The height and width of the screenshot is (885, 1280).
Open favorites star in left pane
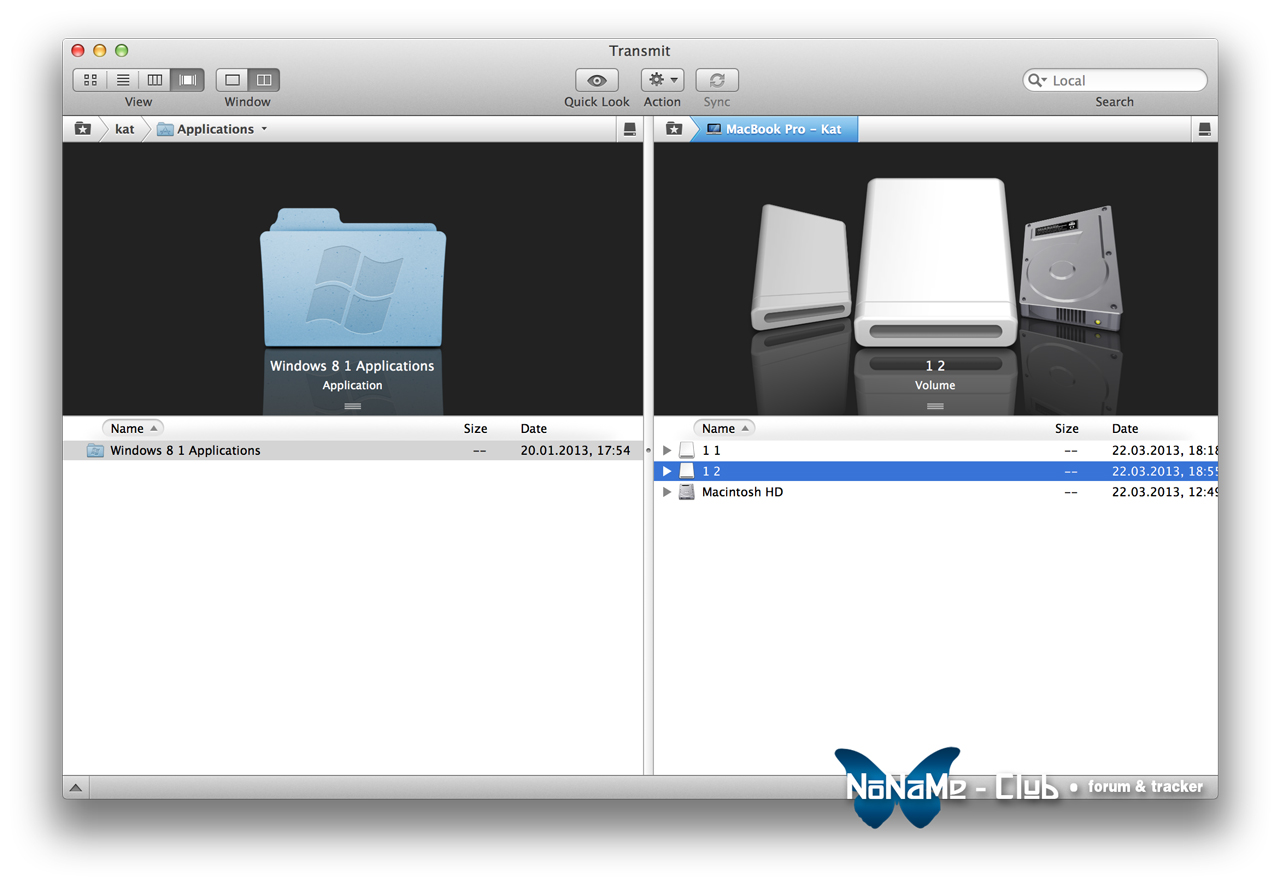pyautogui.click(x=82, y=129)
